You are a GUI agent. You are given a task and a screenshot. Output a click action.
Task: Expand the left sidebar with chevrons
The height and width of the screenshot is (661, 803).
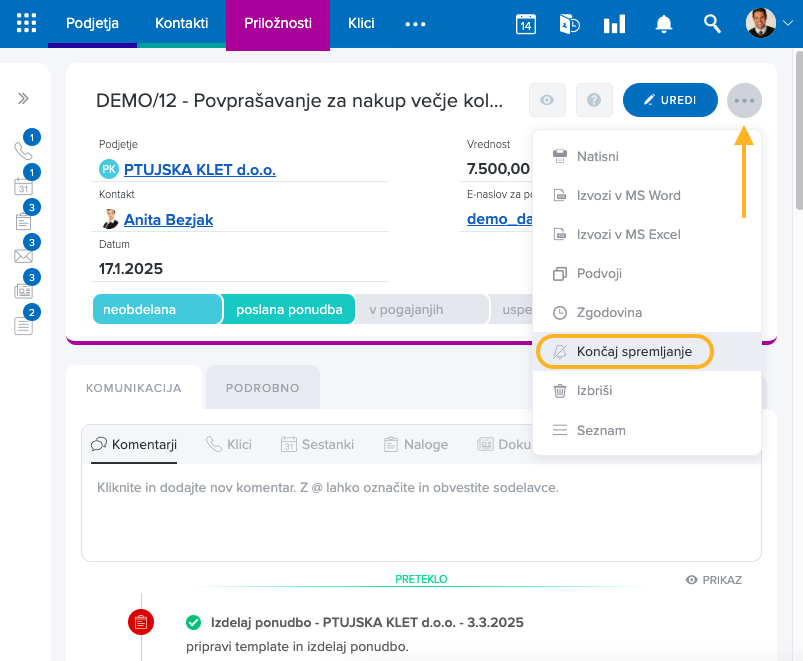(x=23, y=99)
